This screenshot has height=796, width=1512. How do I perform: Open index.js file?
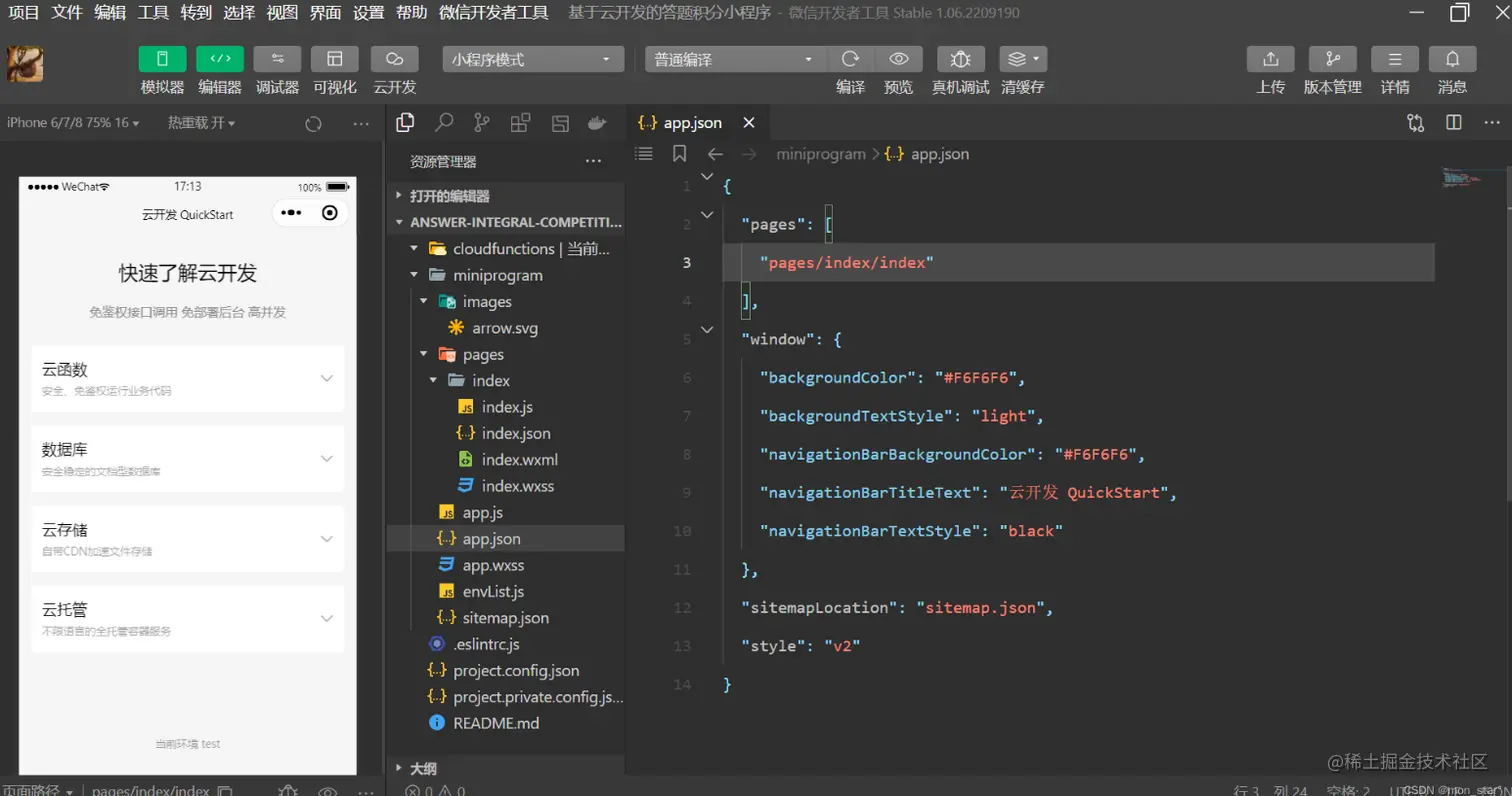pyautogui.click(x=506, y=407)
